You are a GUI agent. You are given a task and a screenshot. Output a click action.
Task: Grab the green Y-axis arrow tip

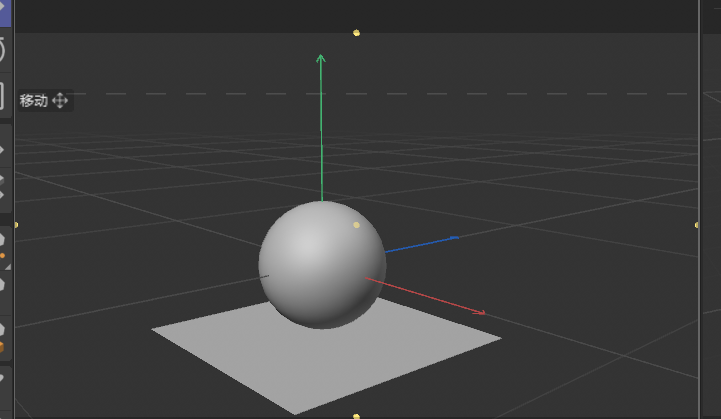[x=321, y=59]
